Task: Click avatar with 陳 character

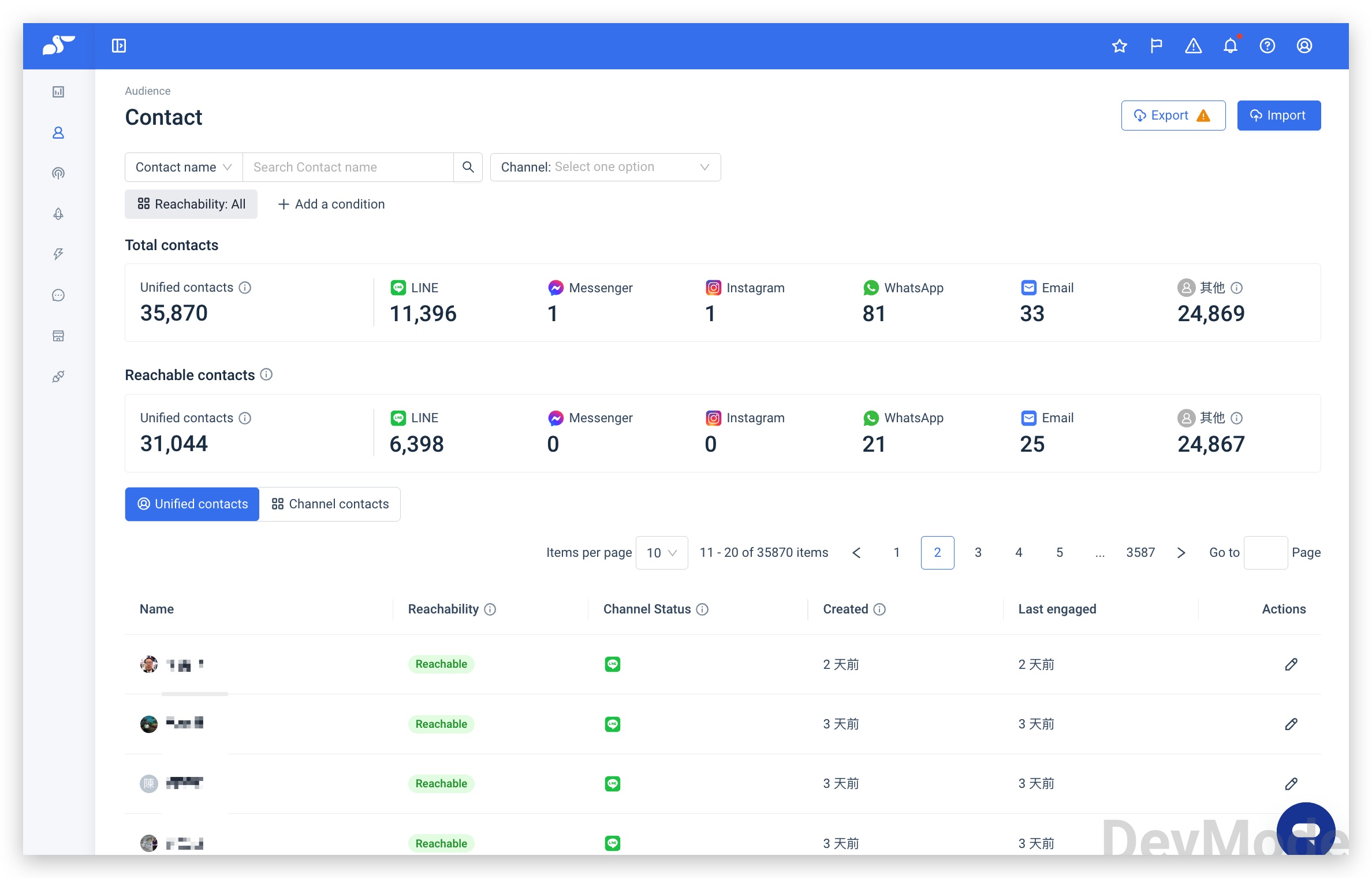Action: click(149, 784)
